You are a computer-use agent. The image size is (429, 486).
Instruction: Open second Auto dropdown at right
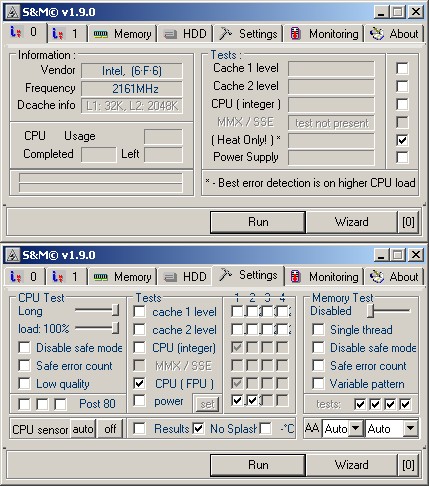410,428
